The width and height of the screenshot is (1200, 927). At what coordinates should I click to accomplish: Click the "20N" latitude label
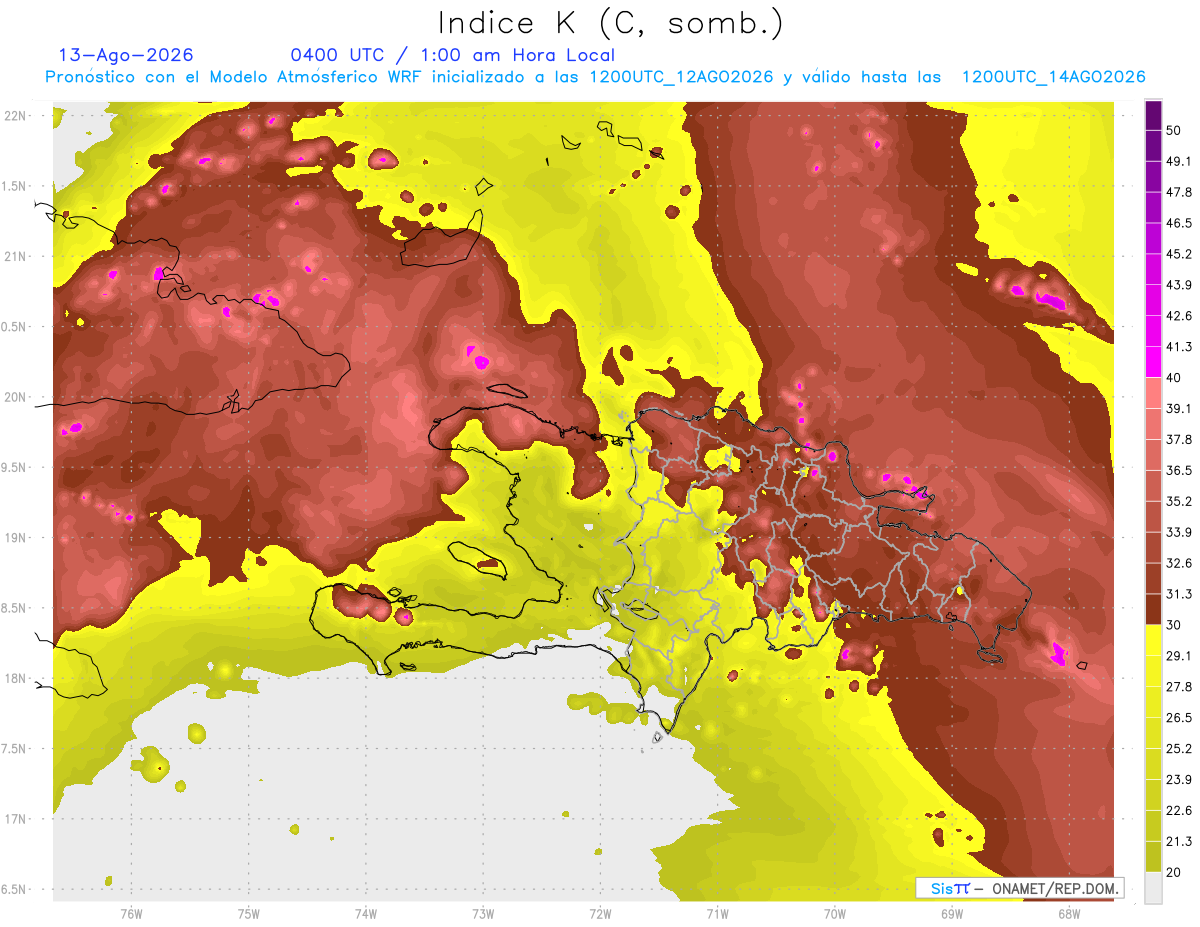point(17,397)
